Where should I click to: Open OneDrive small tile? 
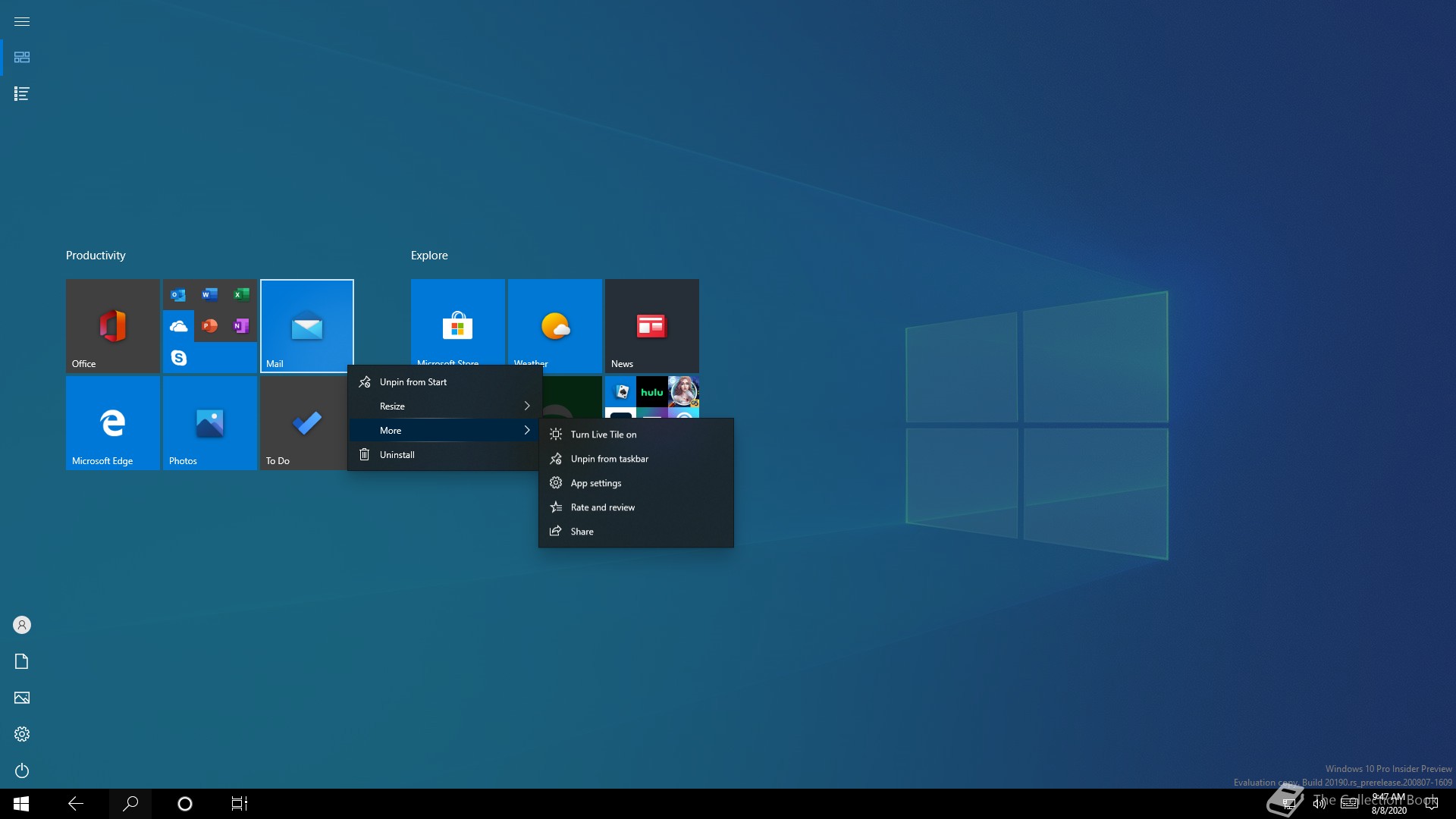[178, 326]
